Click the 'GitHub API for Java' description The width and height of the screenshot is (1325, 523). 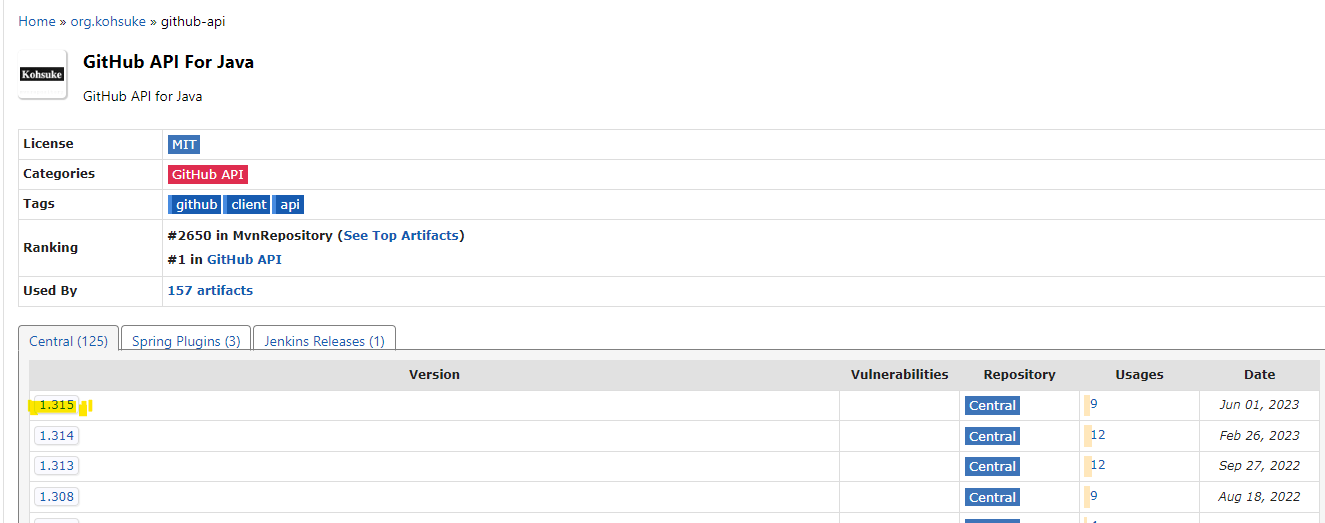143,97
